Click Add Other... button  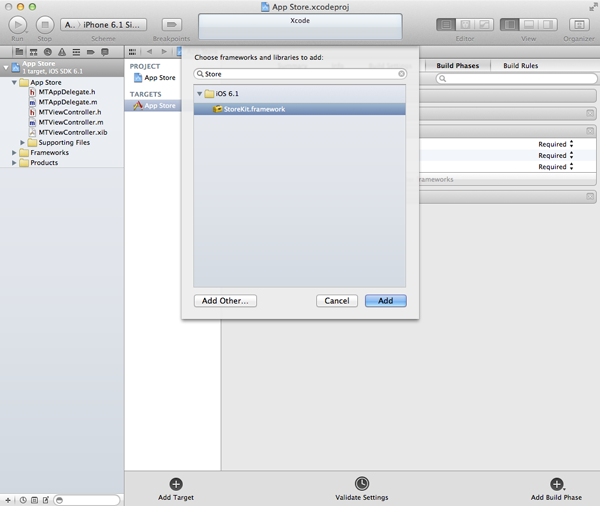[225, 301]
